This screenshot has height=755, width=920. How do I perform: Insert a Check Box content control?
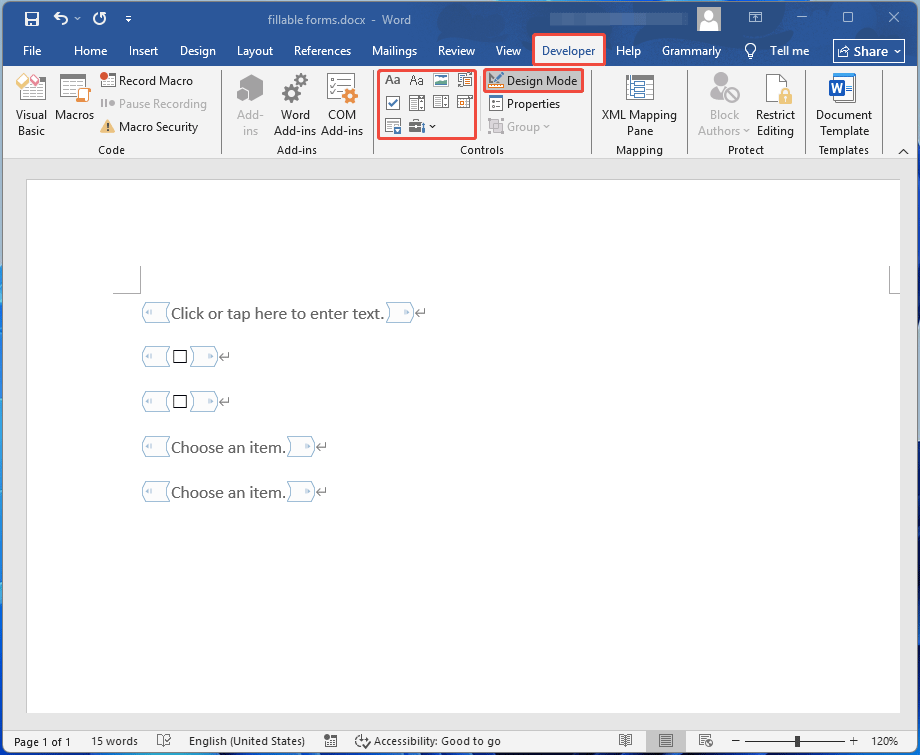point(393,102)
